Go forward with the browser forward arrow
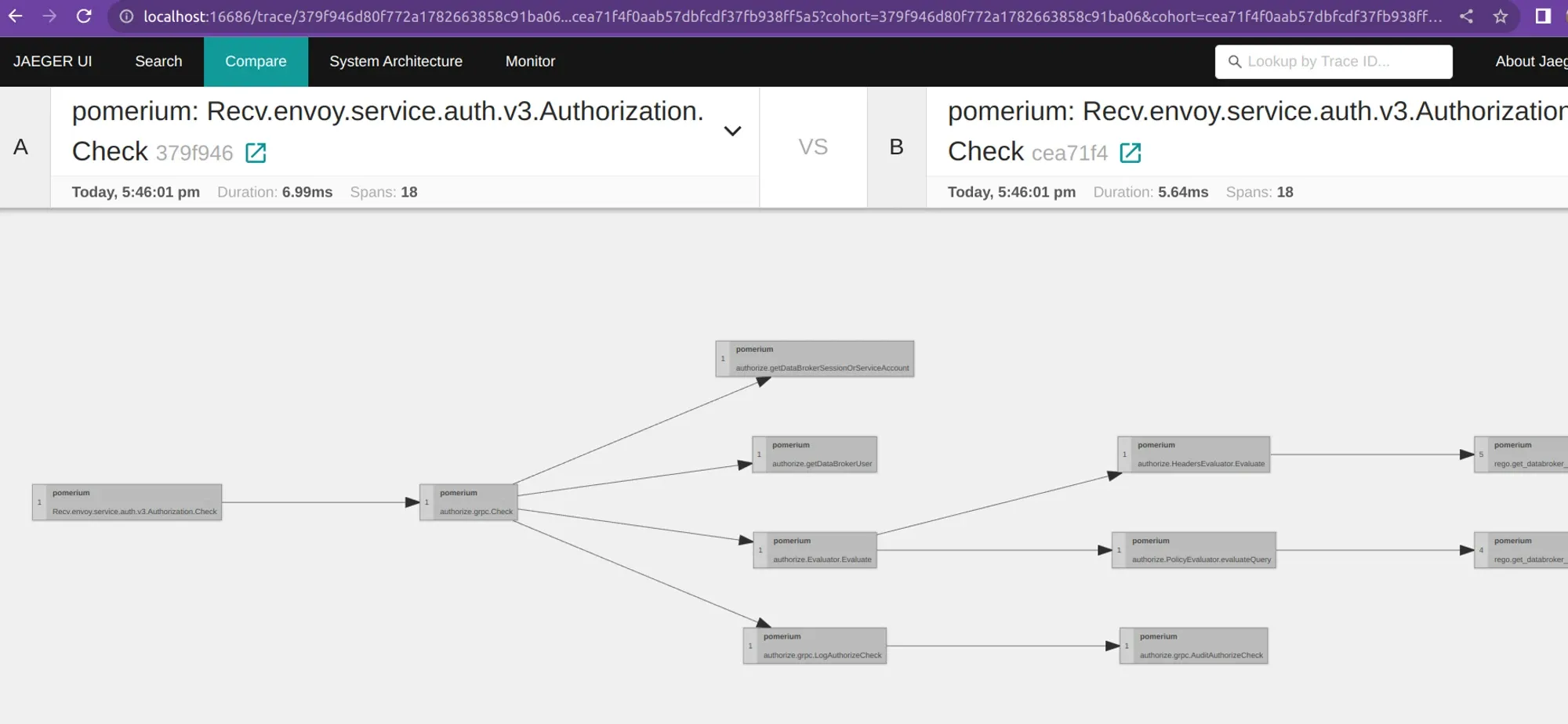This screenshot has width=1568, height=724. tap(49, 16)
